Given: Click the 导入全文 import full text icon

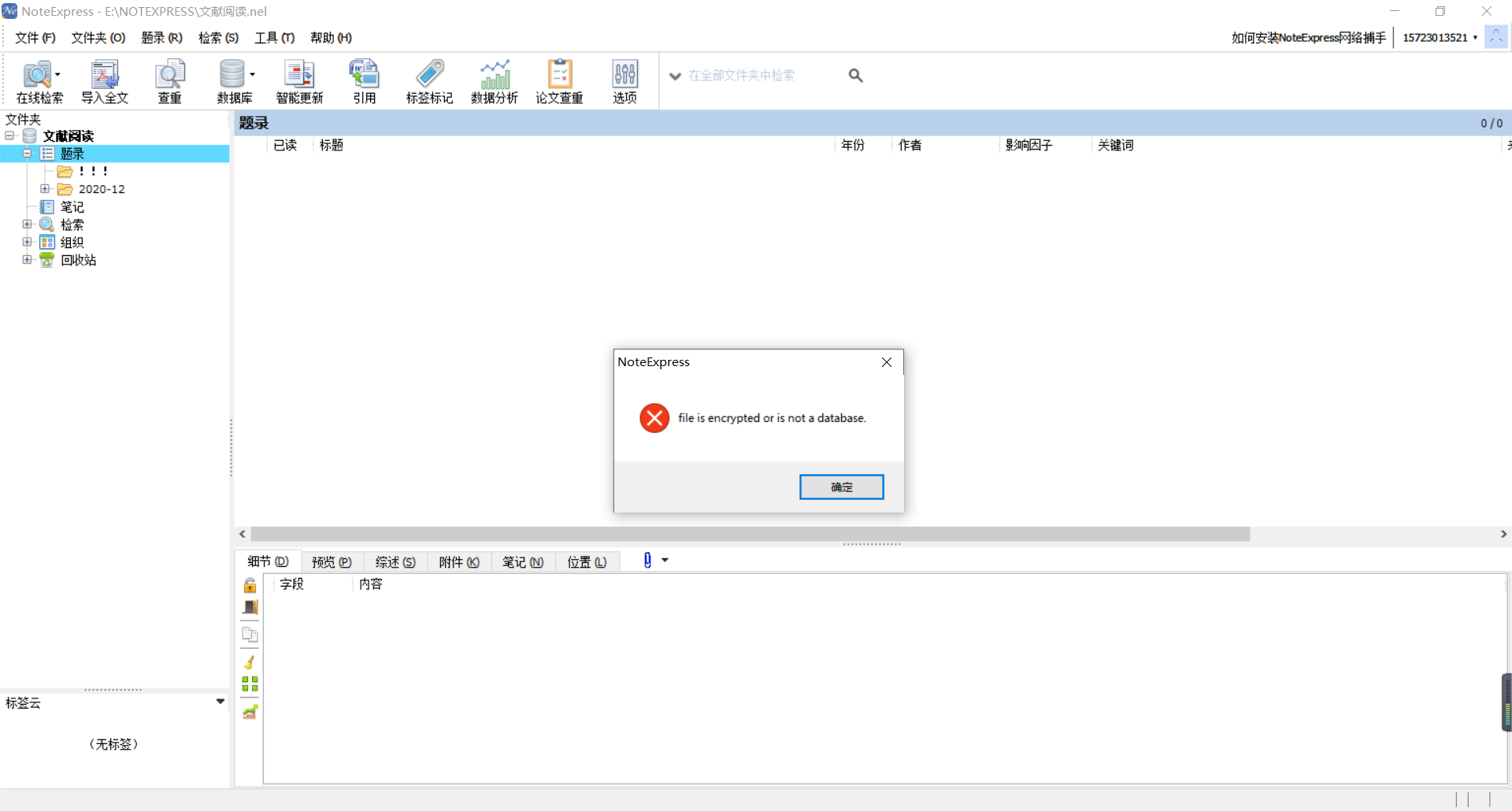Looking at the screenshot, I should point(105,82).
